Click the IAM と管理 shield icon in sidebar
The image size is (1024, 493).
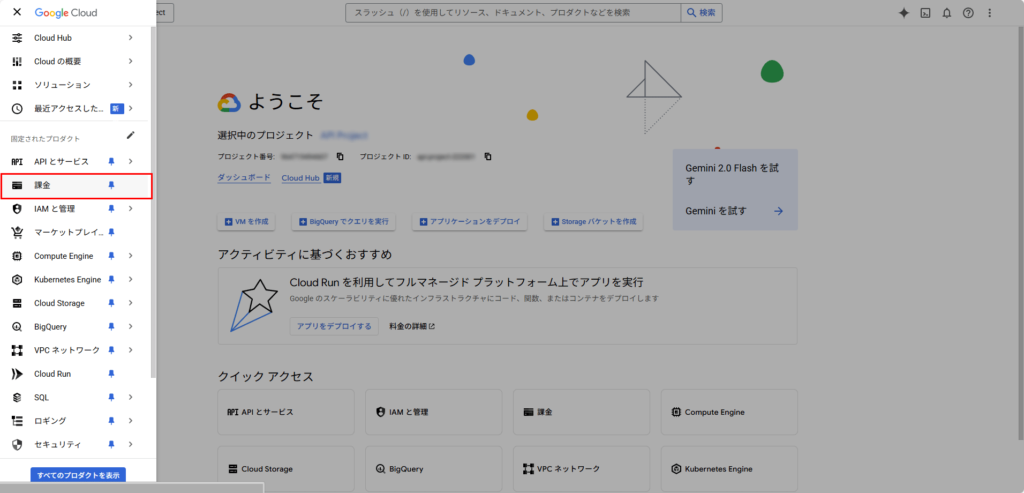18,209
